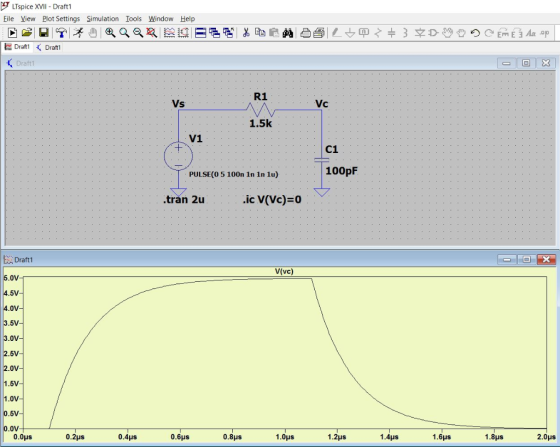Screen dimensions: 560x447
Task: Select the Component logic-gate icon
Action: pyautogui.click(x=433, y=33)
